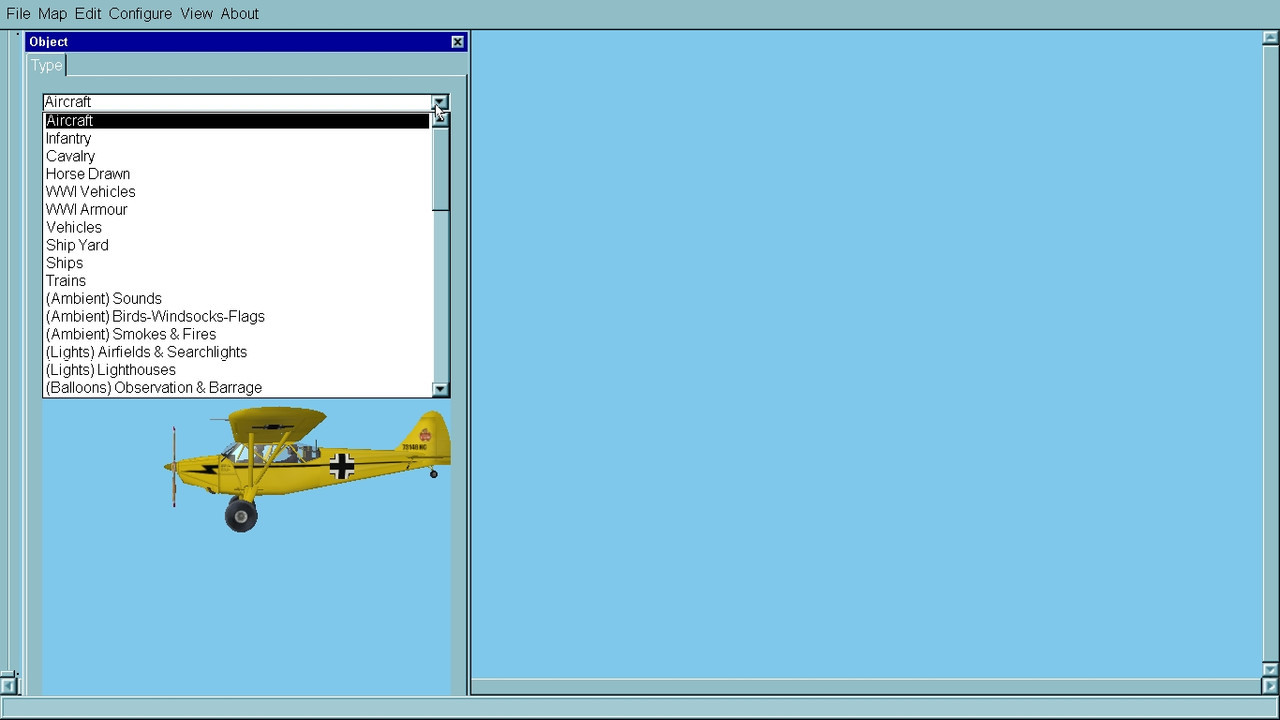Click the scroll left arrow at bottom left
1280x720 pixels.
tap(8, 686)
